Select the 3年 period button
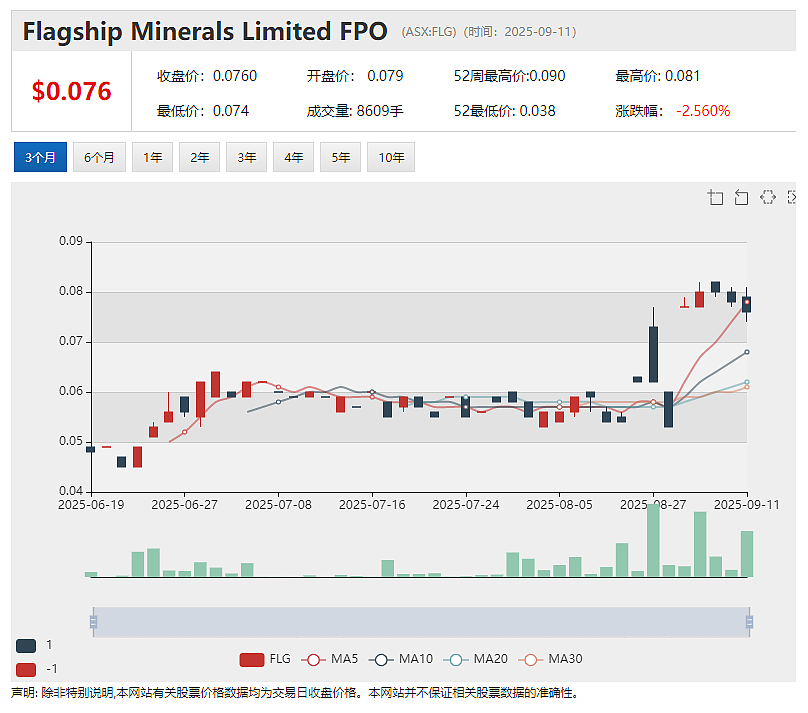The image size is (808, 713). pos(246,157)
